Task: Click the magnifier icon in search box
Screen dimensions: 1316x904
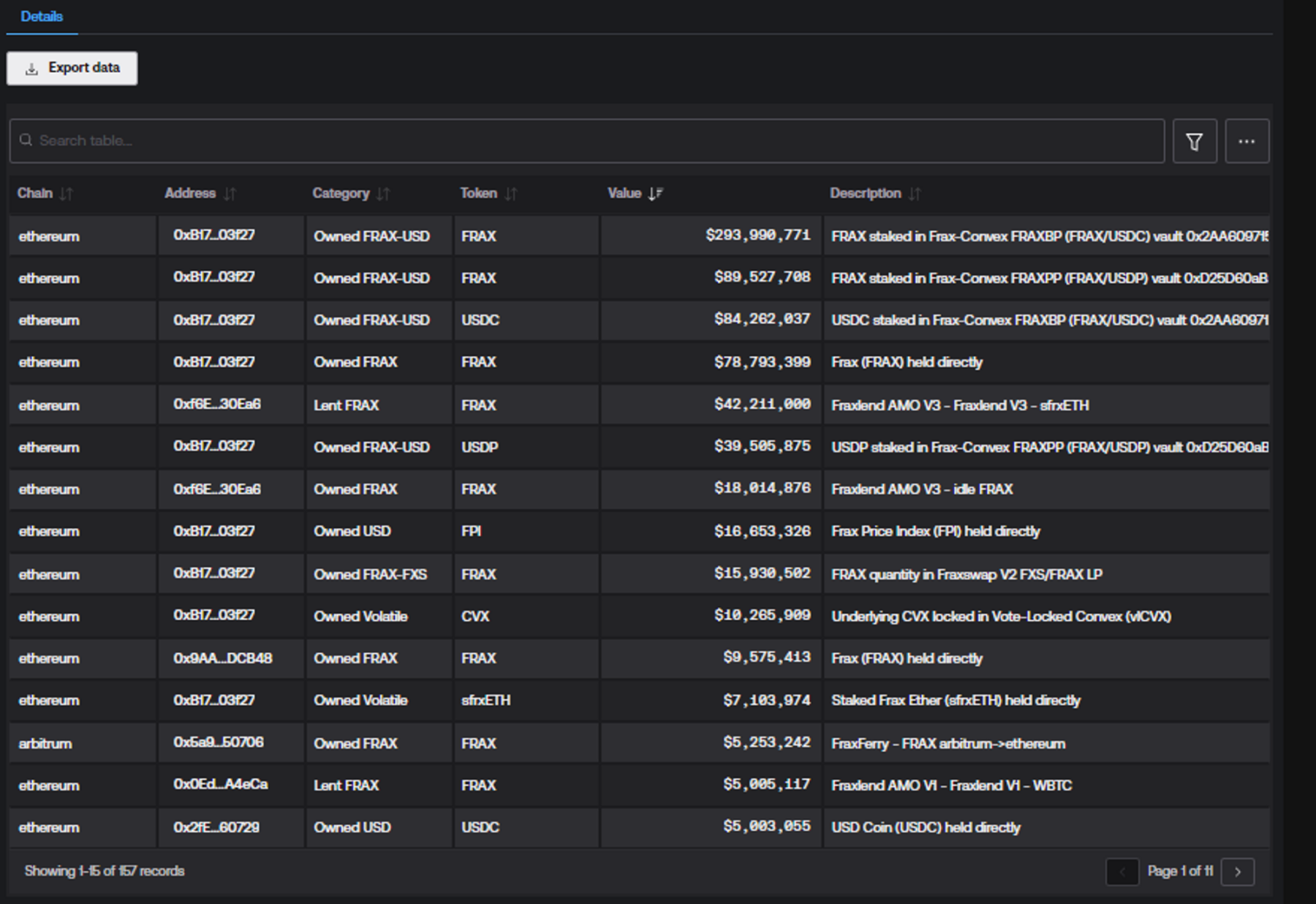Action: (26, 140)
